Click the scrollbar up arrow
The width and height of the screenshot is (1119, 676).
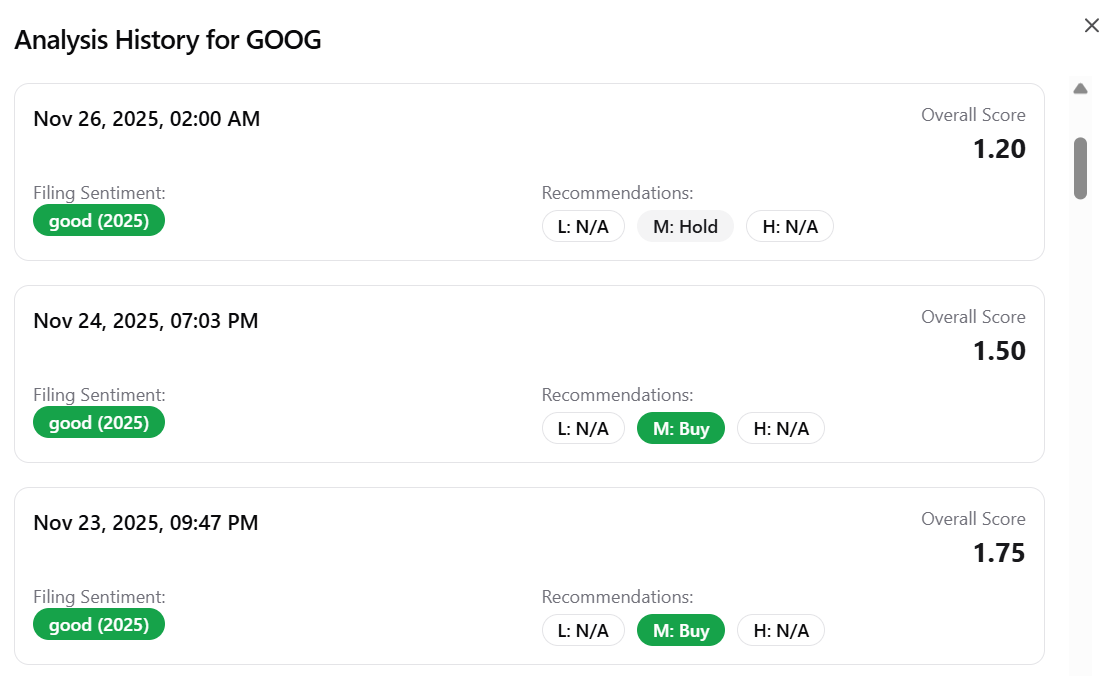coord(1080,89)
